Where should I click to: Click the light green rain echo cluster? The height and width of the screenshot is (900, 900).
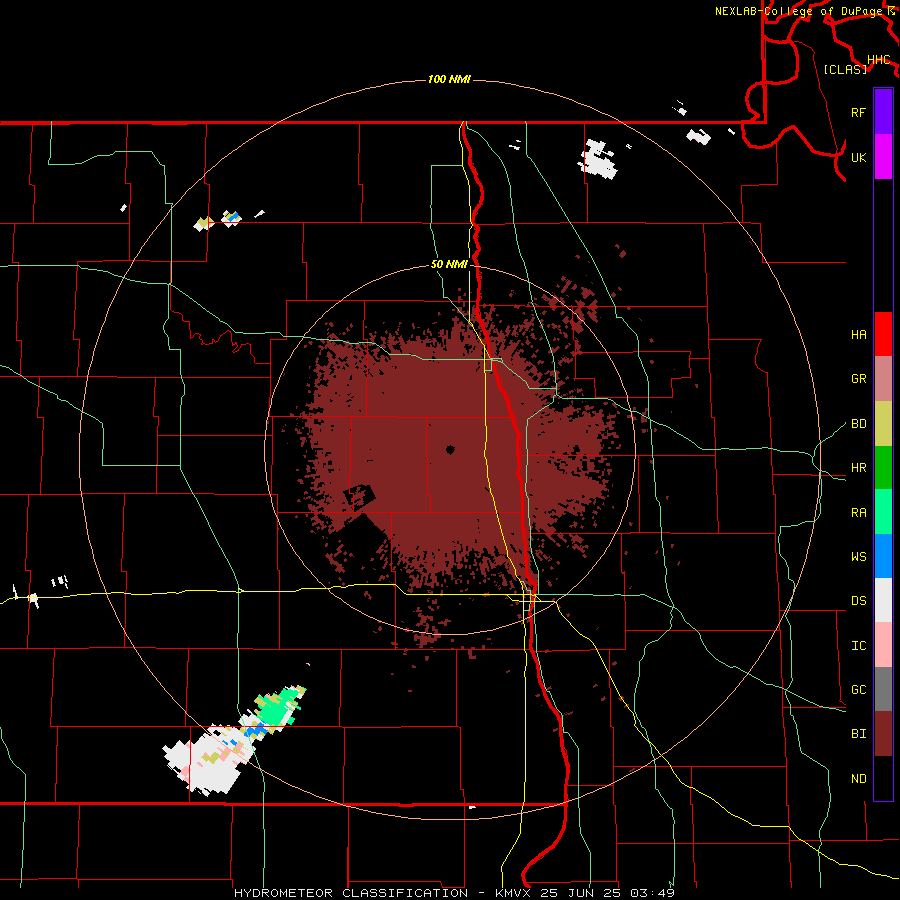[278, 706]
